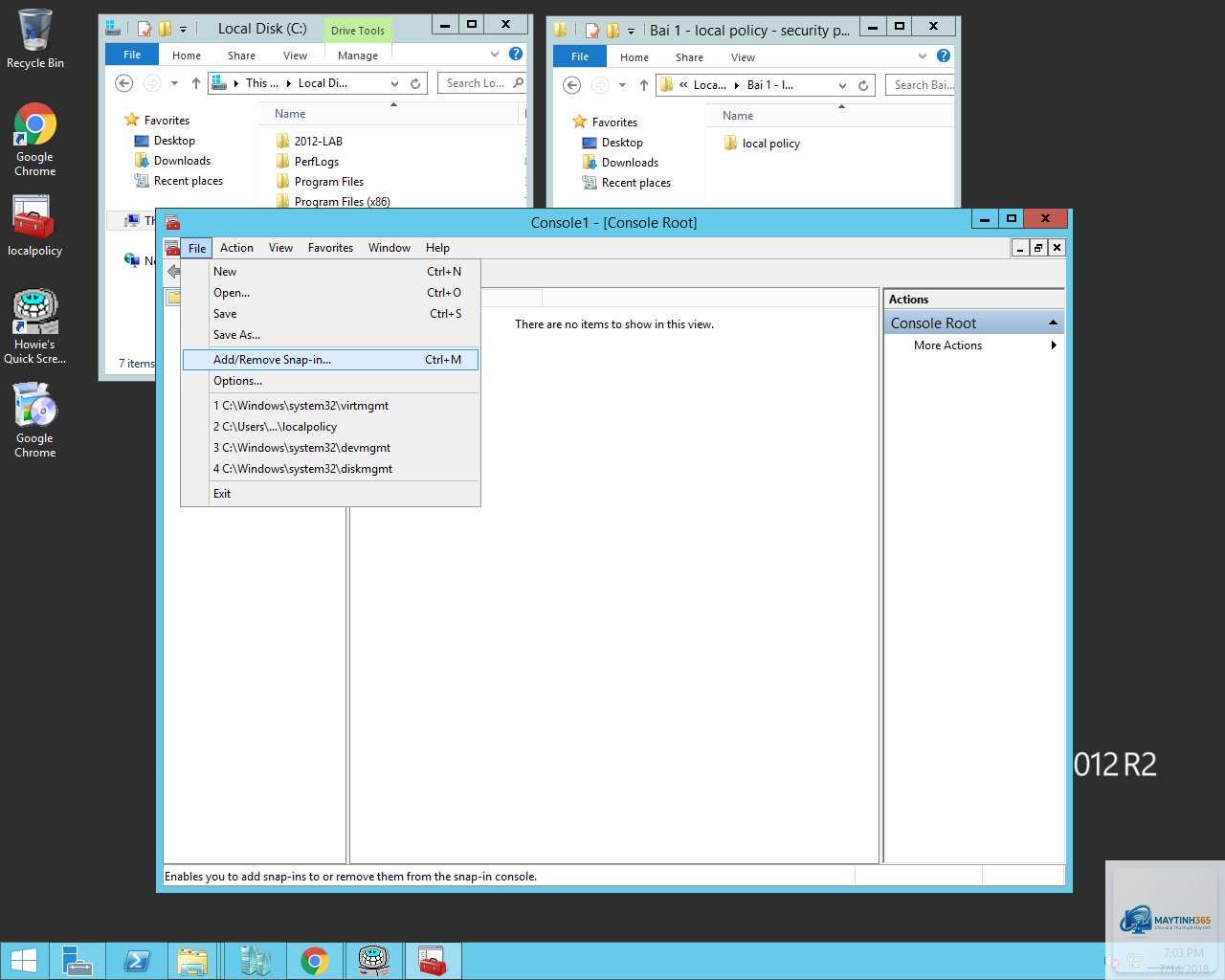
Task: Collapse the Console Root actions section
Action: tap(1053, 323)
